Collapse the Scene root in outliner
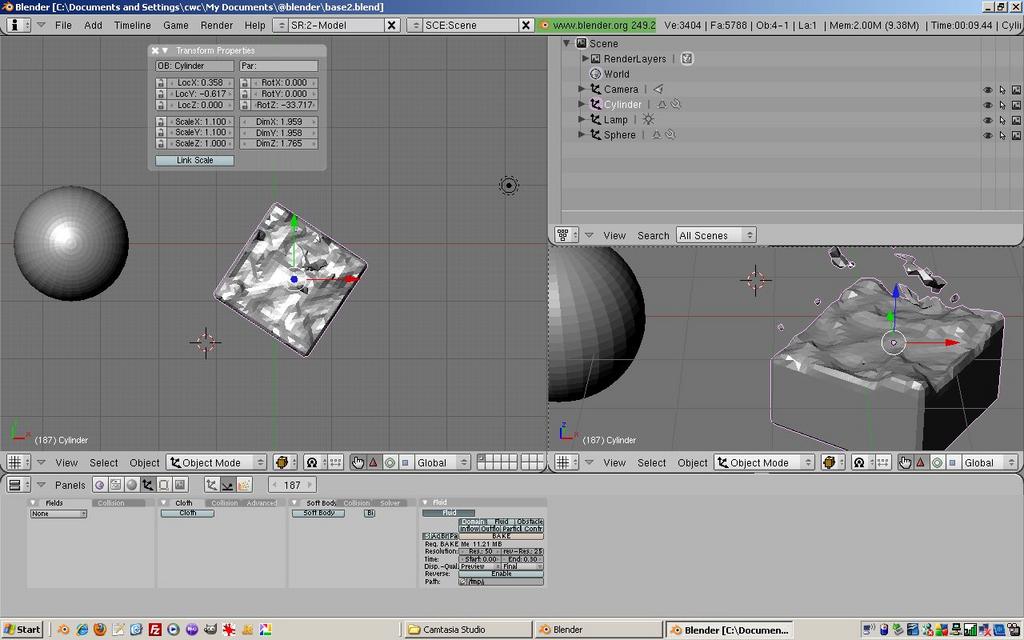Image resolution: width=1024 pixels, height=640 pixels. [x=566, y=43]
